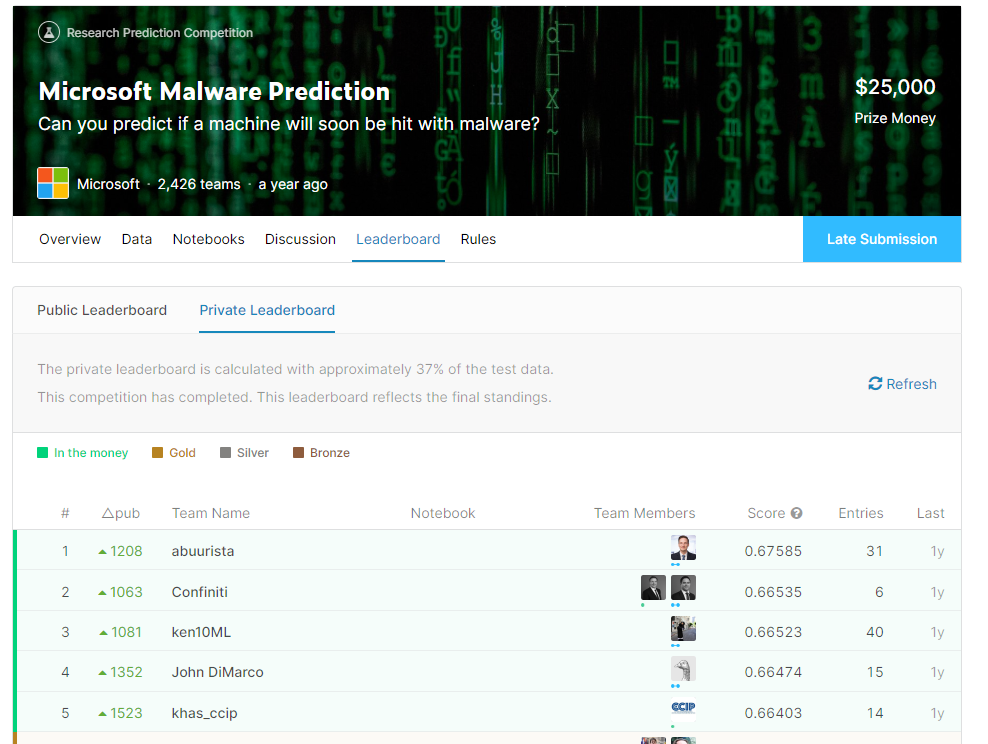Click the $25,000 prize amount
Viewport: 988px width, 744px height.
tap(895, 87)
